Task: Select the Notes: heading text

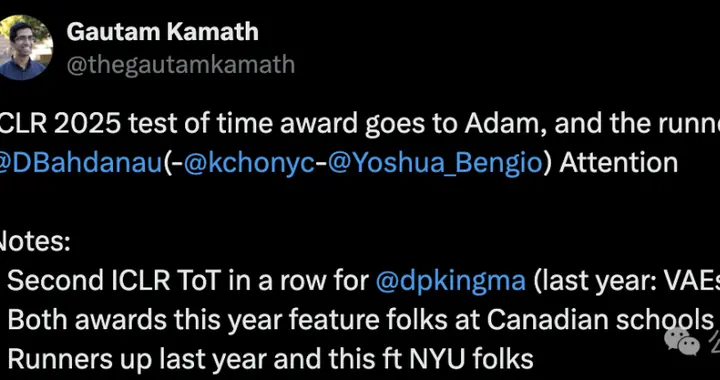Action: point(33,242)
